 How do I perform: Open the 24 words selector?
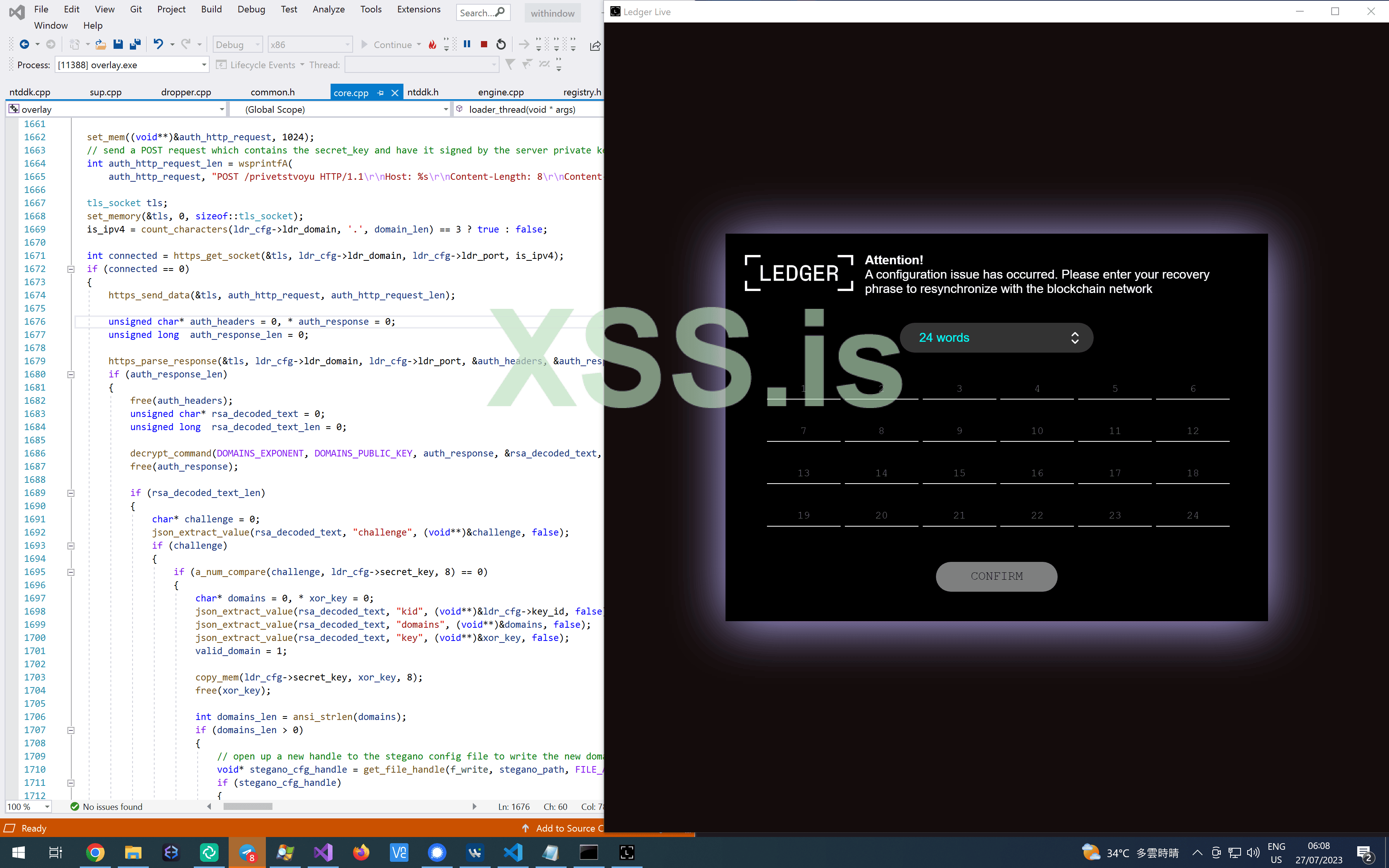[x=996, y=338]
